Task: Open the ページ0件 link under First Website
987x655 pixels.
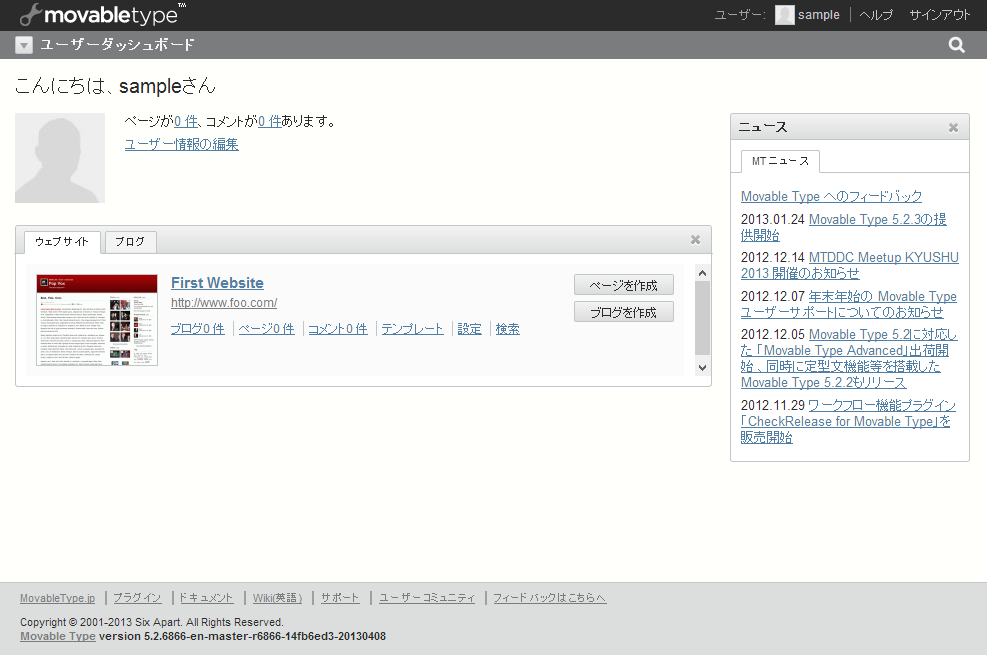Action: 266,329
